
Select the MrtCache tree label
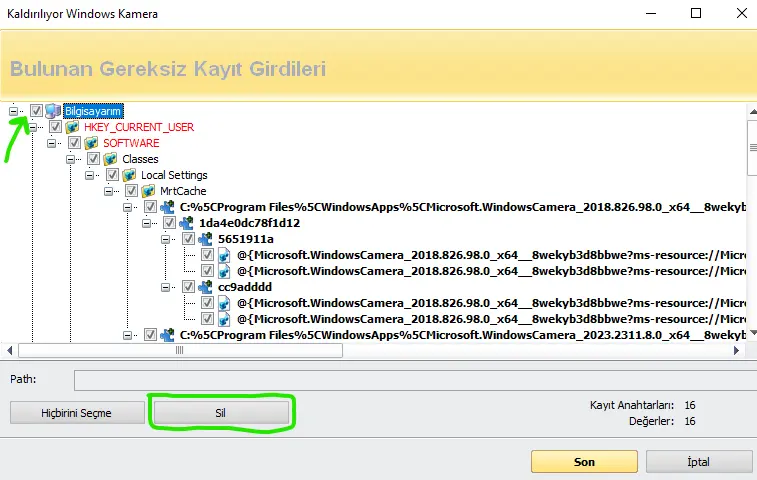(x=183, y=191)
